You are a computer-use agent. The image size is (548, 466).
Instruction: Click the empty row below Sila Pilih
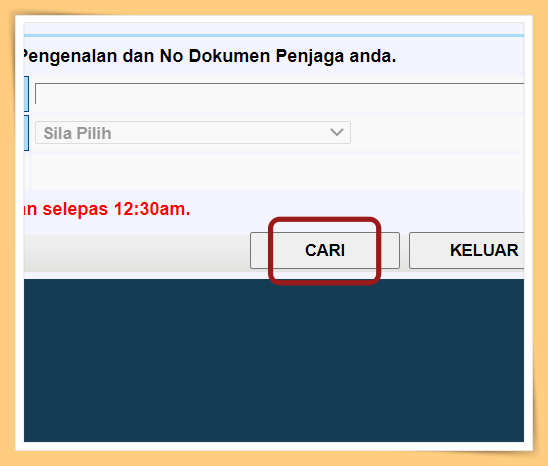(278, 172)
